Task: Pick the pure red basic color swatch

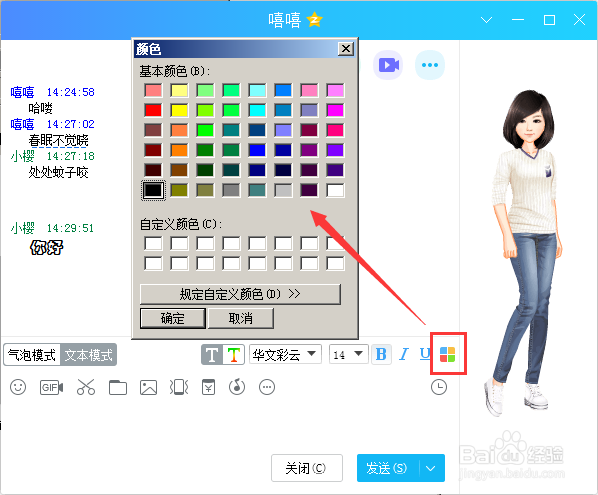Action: (x=153, y=110)
